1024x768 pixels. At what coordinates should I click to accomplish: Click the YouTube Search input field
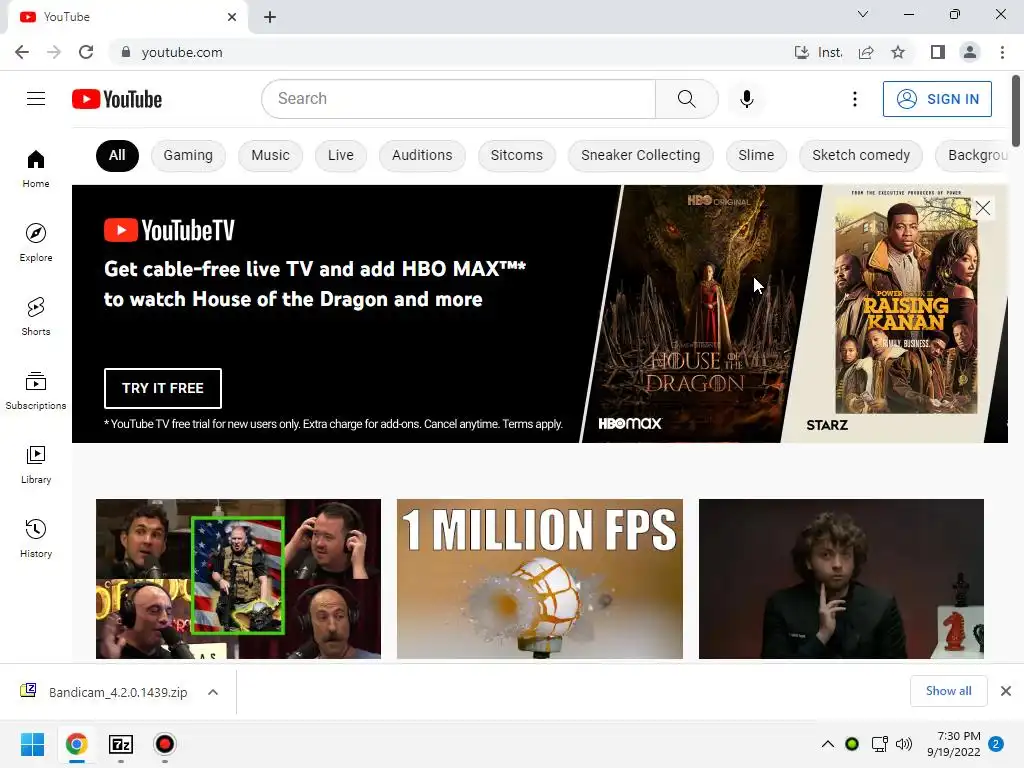point(459,99)
